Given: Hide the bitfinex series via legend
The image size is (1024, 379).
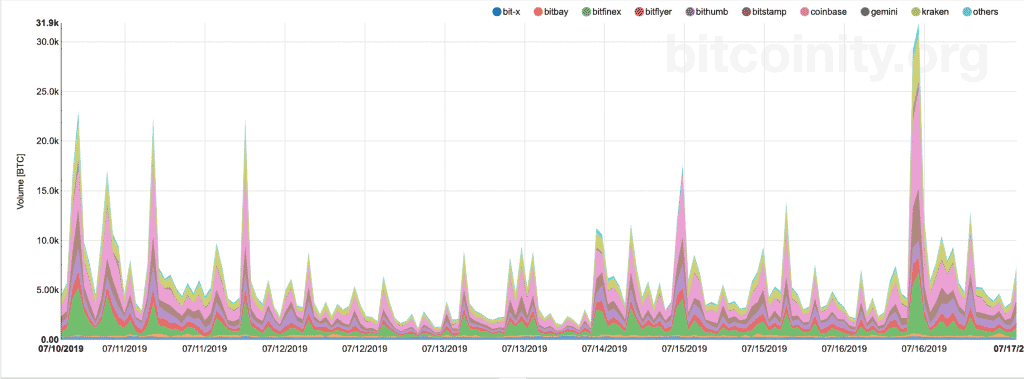Looking at the screenshot, I should [x=601, y=12].
